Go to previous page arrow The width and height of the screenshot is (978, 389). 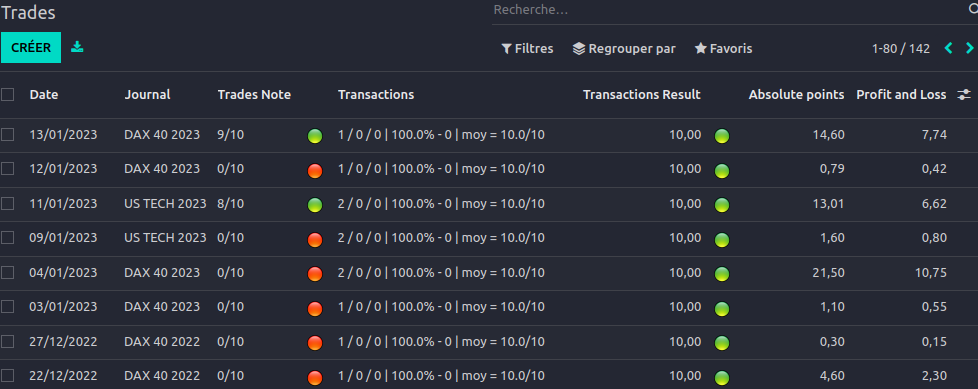click(x=949, y=49)
